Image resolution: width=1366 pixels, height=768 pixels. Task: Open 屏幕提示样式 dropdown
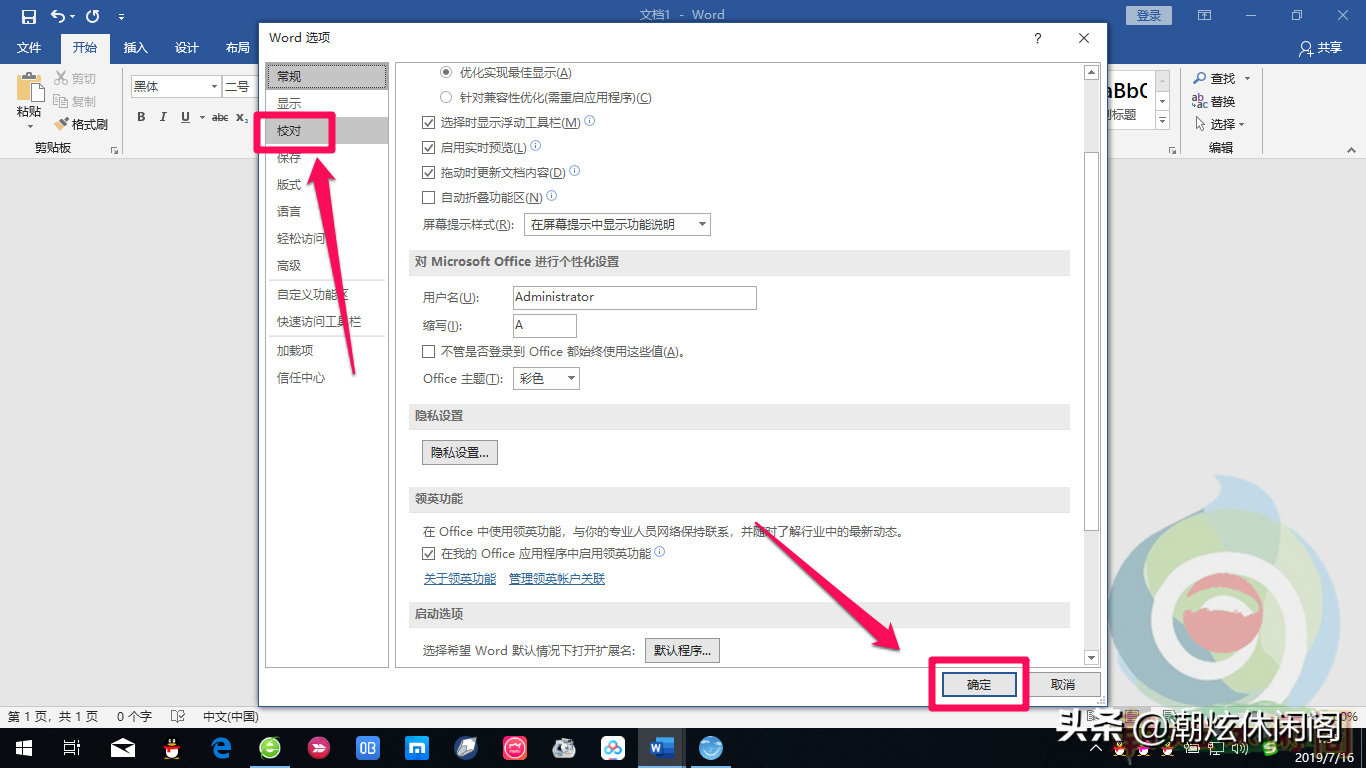click(x=617, y=224)
